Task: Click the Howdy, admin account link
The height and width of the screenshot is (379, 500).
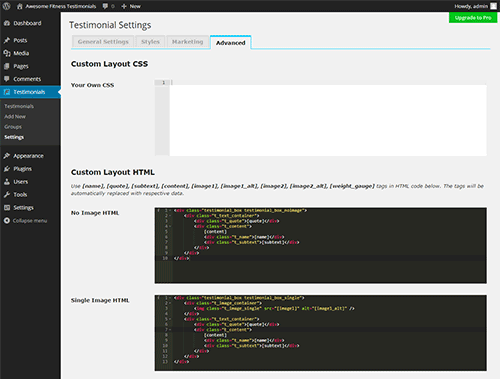Action: (471, 6)
